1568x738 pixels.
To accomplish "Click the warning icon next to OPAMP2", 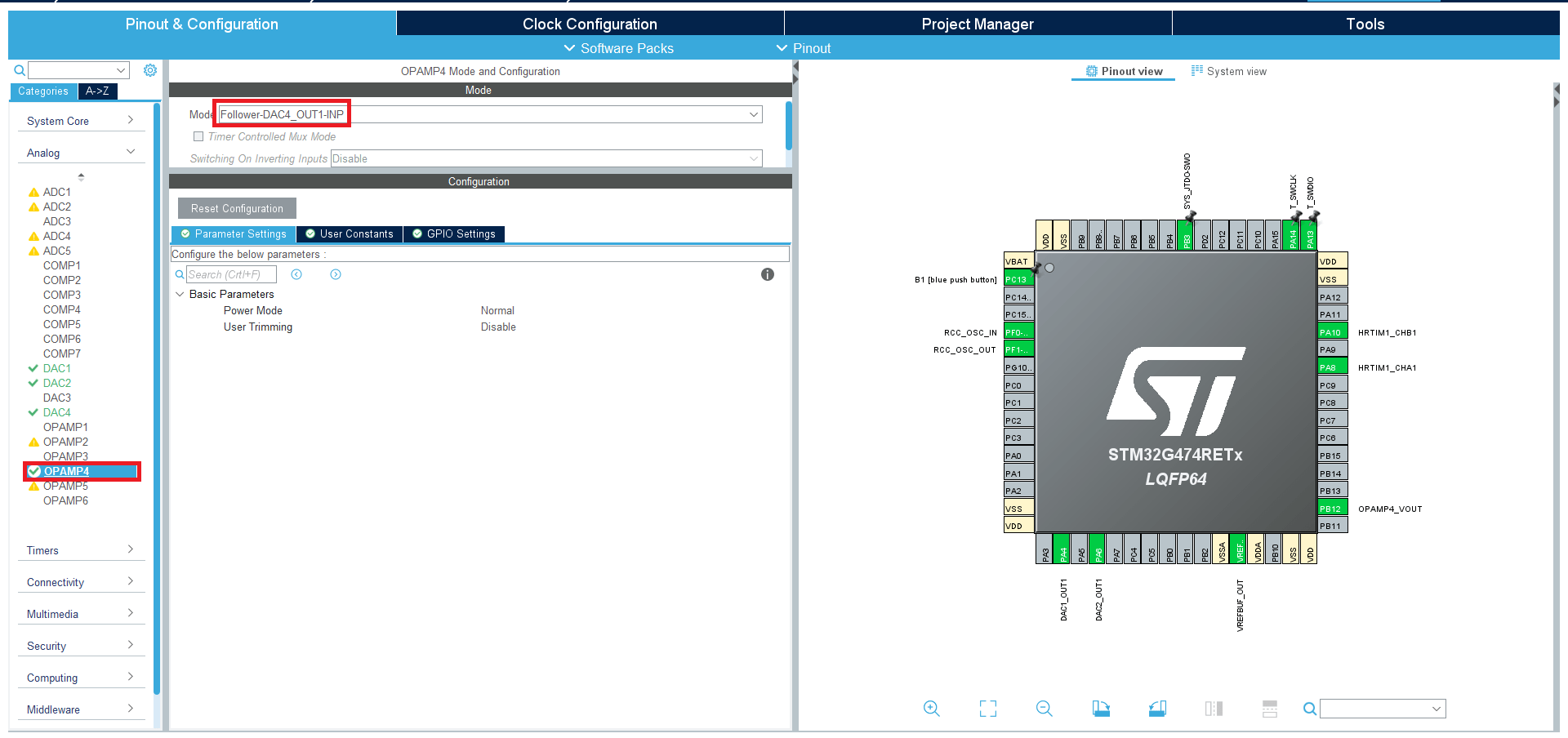I will [33, 442].
